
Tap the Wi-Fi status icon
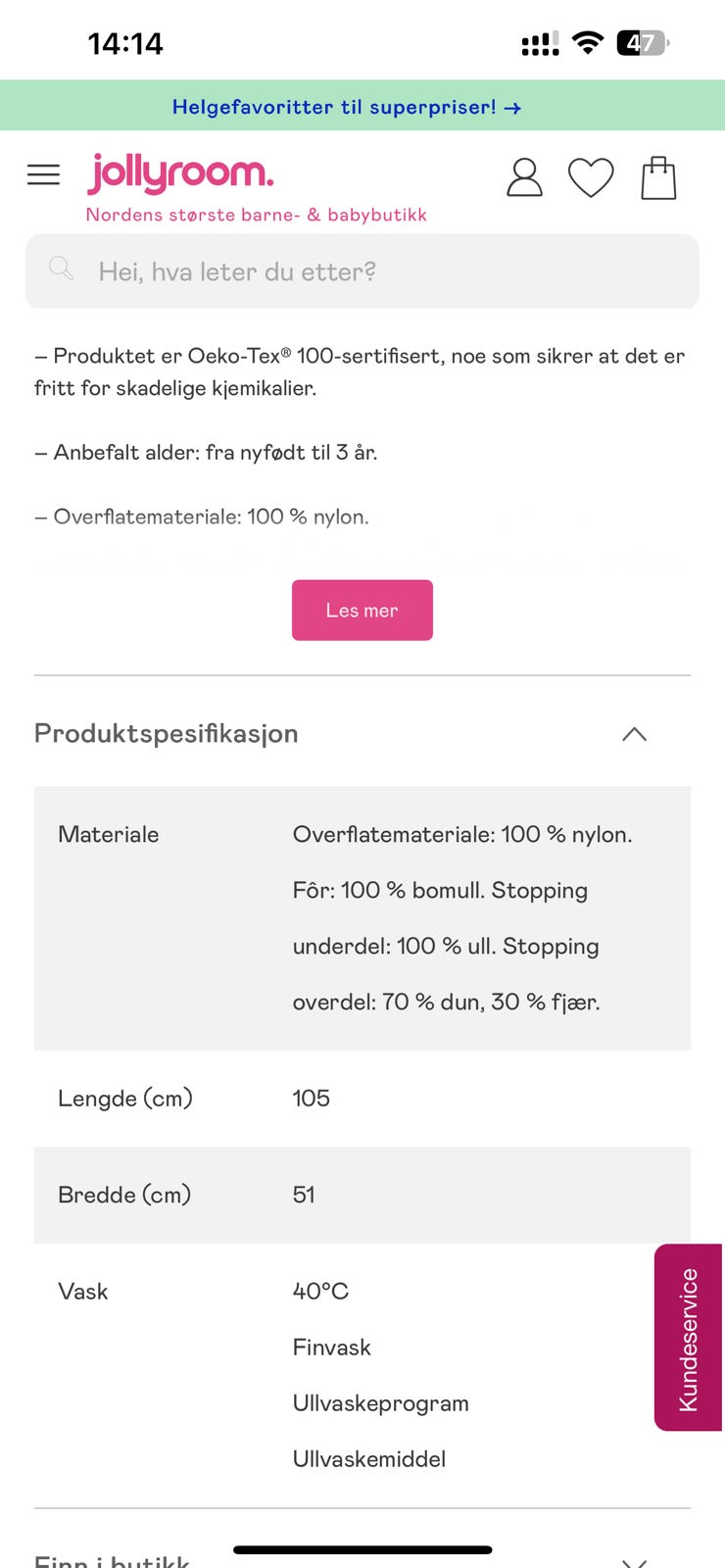588,42
